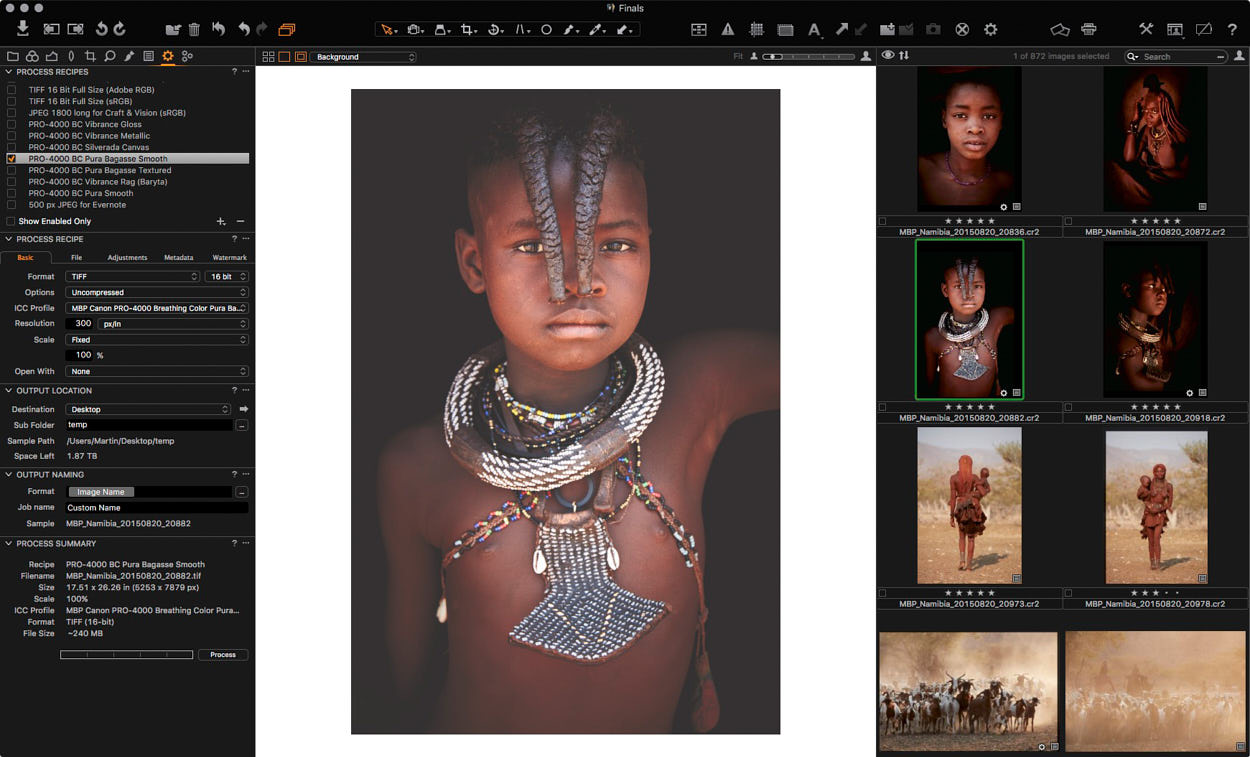Select the MBP_Namibia_20150820_20836 thumbnail

[x=969, y=139]
